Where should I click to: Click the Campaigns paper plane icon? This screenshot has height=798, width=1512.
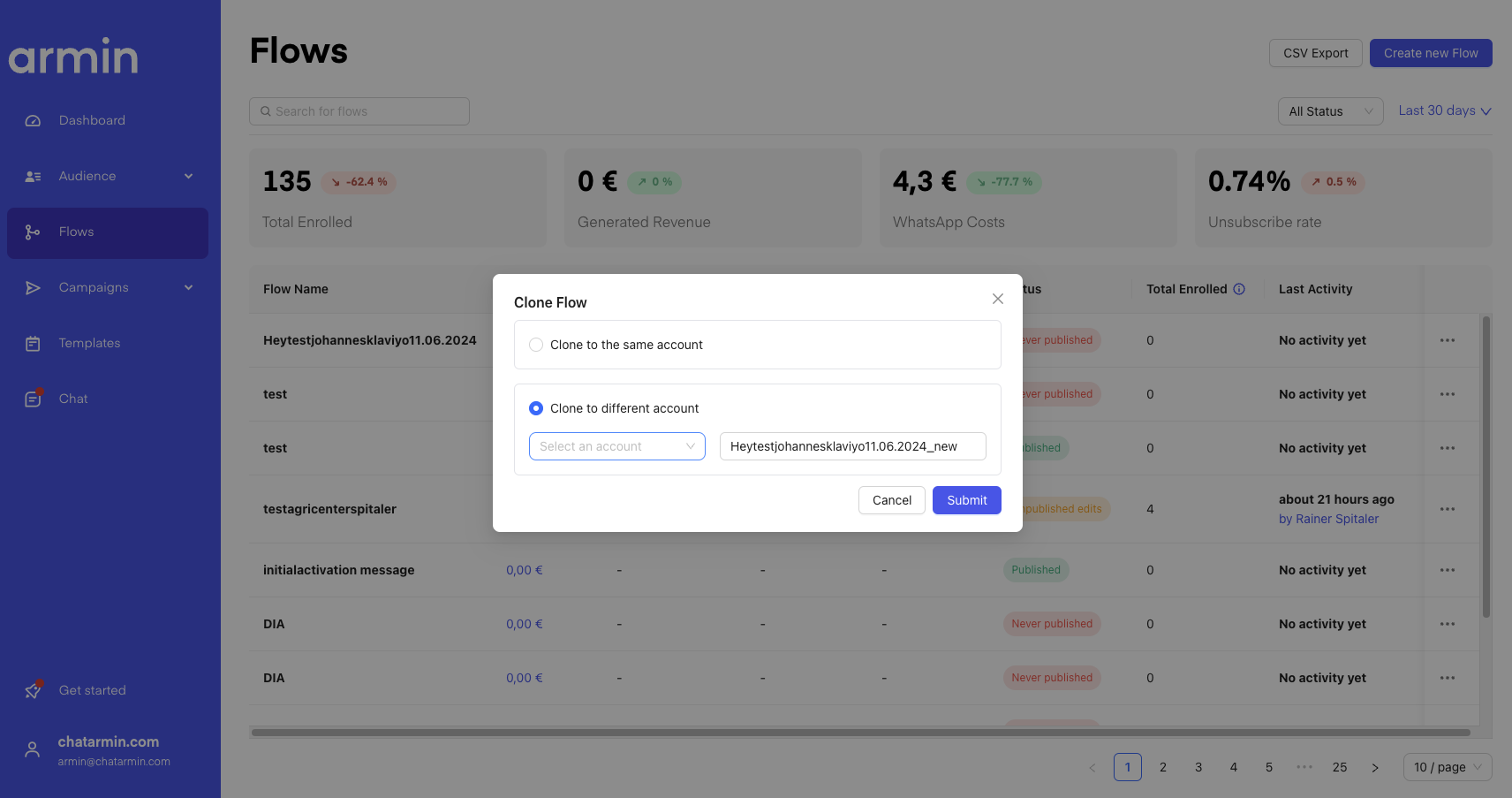click(33, 288)
